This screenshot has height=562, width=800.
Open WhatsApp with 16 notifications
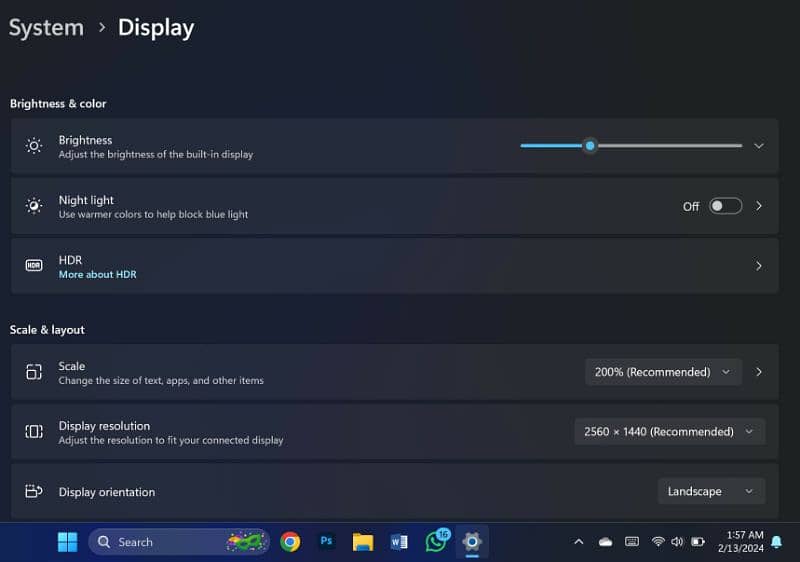(x=436, y=542)
